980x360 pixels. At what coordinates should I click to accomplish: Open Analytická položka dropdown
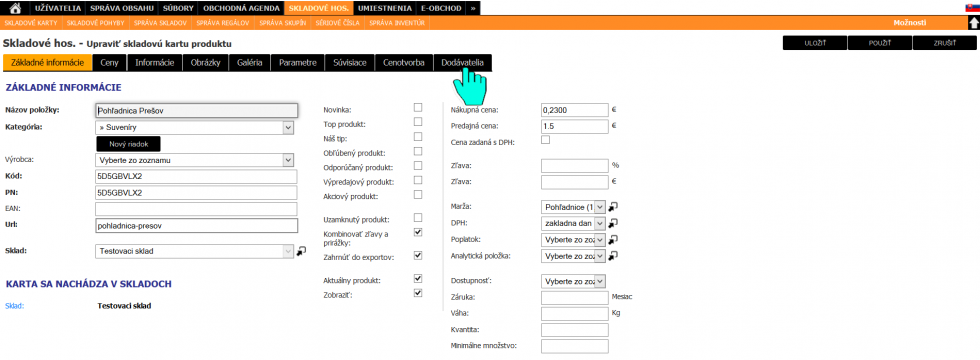(573, 255)
